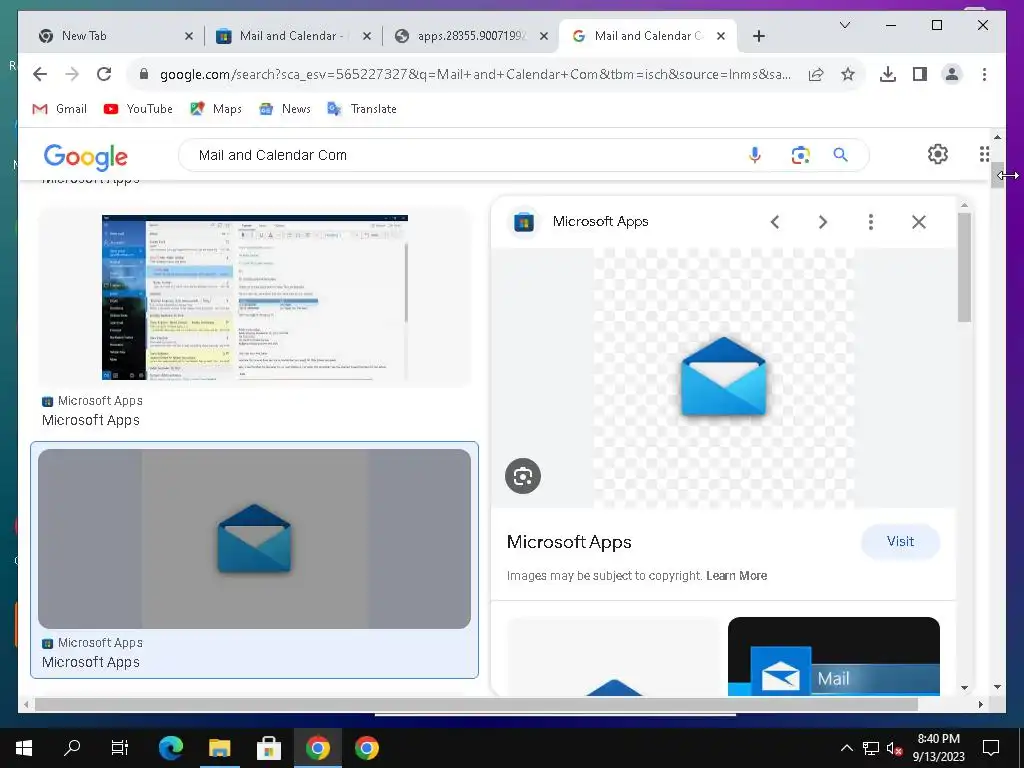1024x768 pixels.
Task: Close the apps.28355 tab
Action: (543, 36)
